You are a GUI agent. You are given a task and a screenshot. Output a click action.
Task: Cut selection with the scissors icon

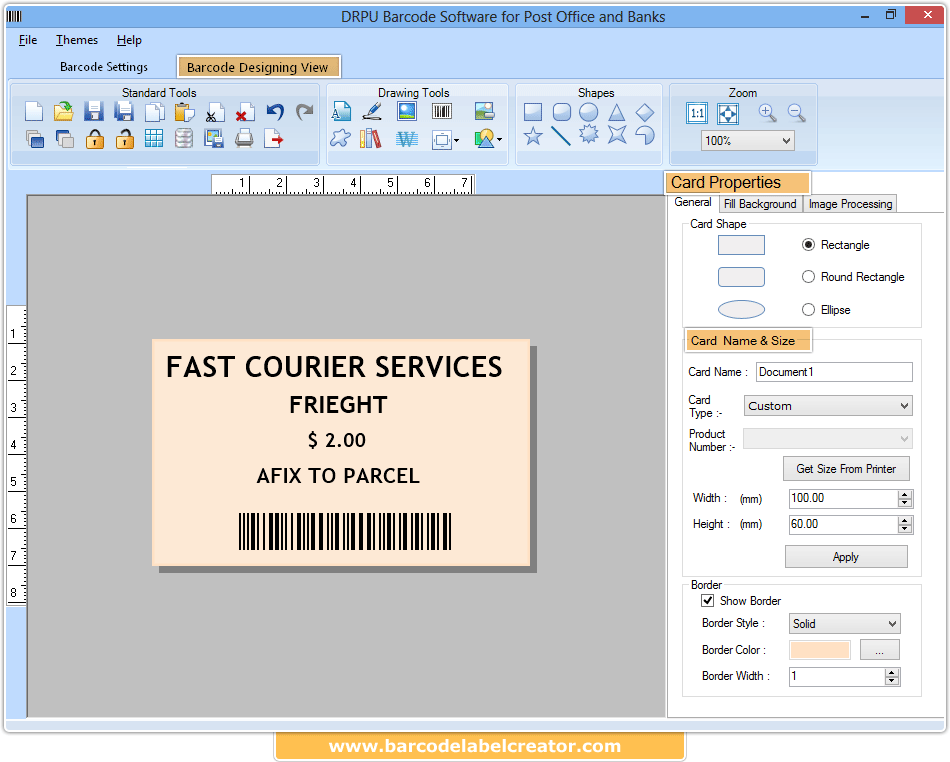214,112
